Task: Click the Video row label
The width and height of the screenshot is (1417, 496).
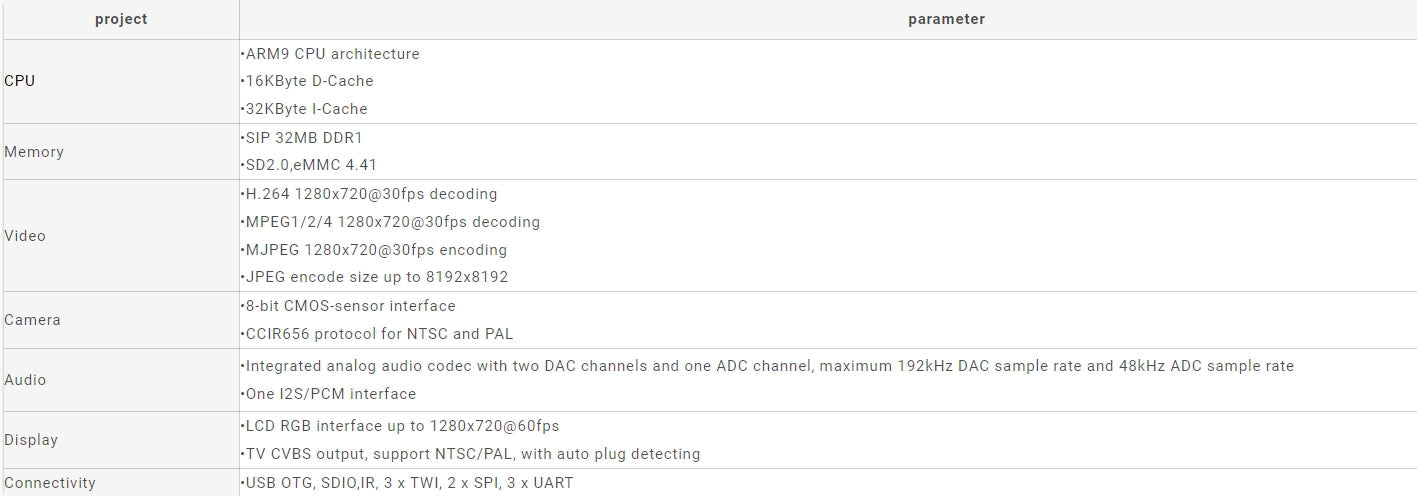Action: tap(25, 236)
